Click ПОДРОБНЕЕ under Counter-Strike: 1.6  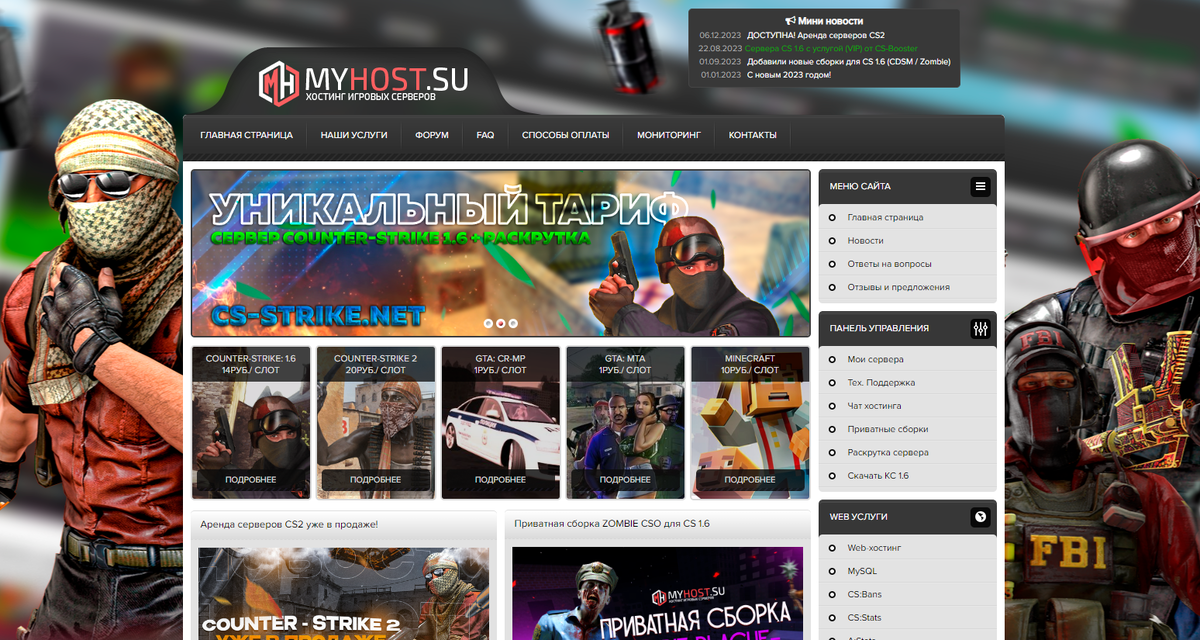[251, 479]
